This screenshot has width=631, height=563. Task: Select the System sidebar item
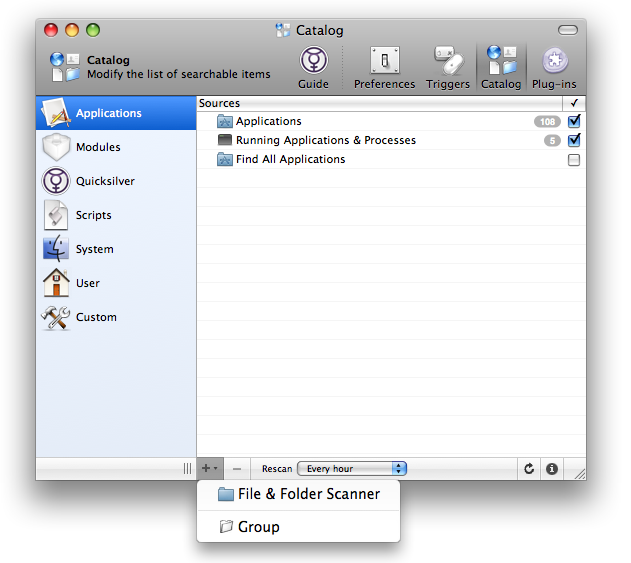point(116,249)
